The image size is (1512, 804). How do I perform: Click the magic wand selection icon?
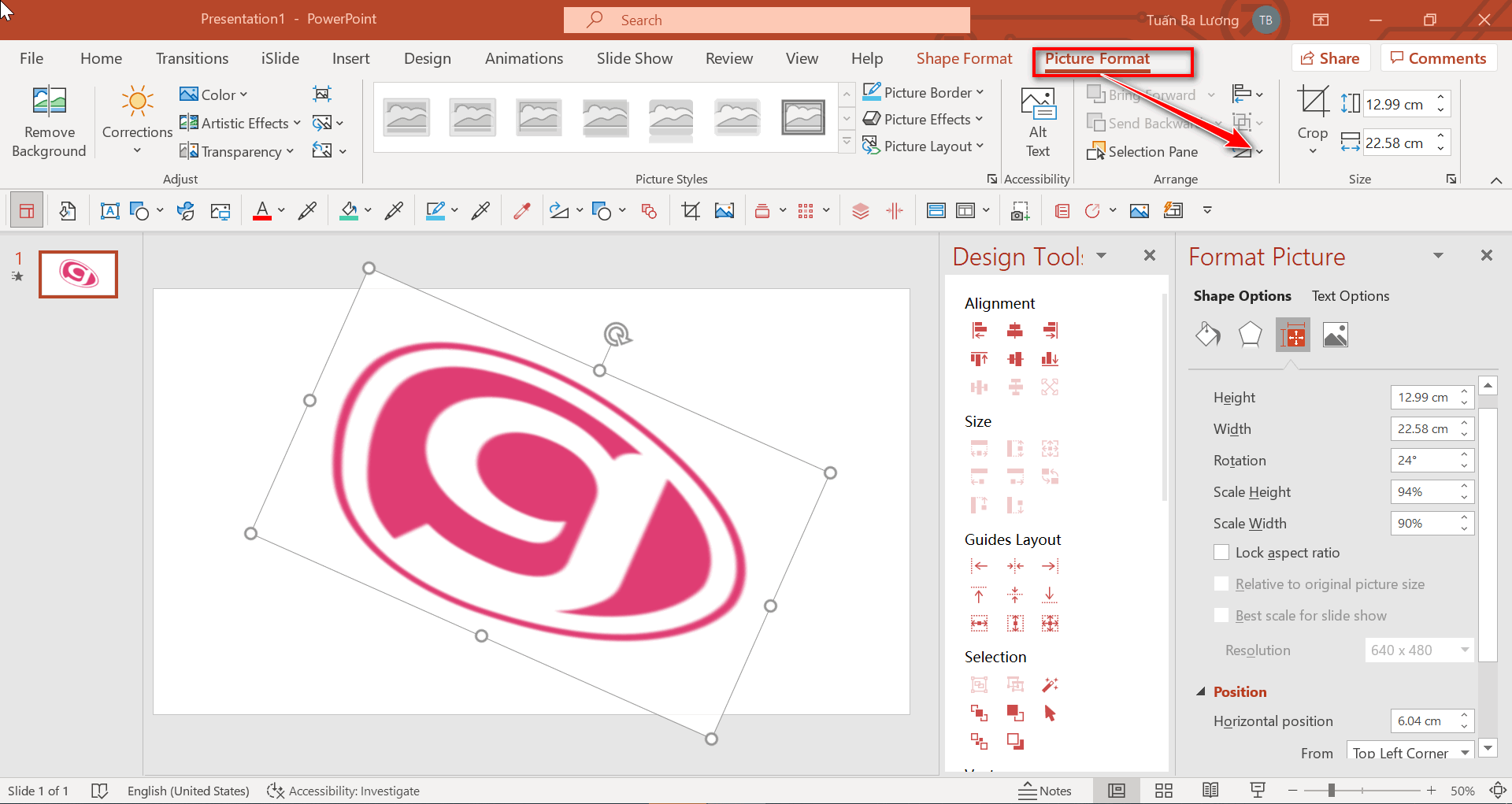tap(1051, 684)
